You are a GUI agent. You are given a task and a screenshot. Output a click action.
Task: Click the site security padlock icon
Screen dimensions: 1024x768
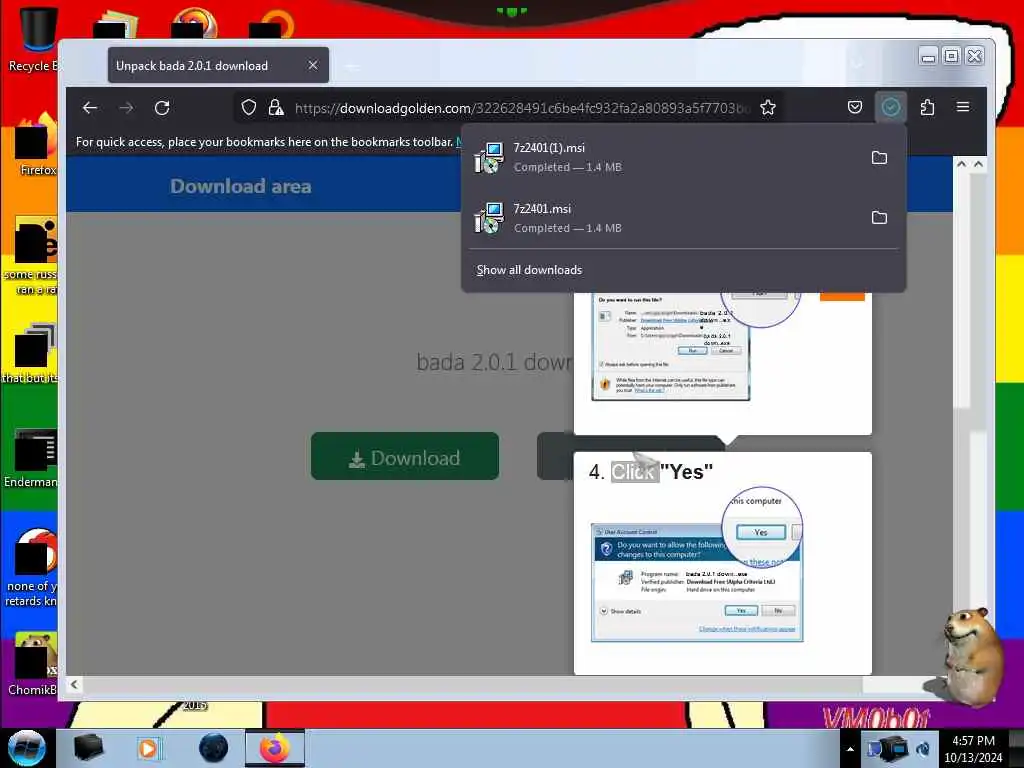click(x=276, y=108)
